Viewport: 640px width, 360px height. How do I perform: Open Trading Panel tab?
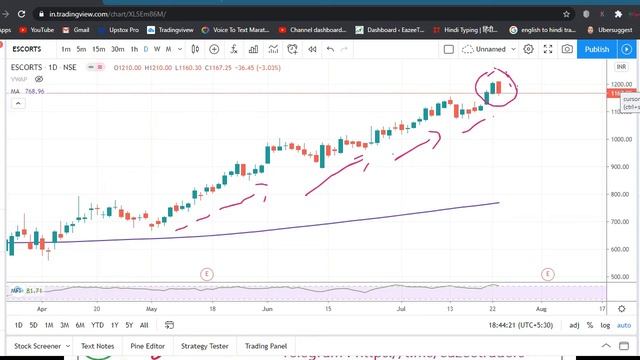tap(266, 346)
